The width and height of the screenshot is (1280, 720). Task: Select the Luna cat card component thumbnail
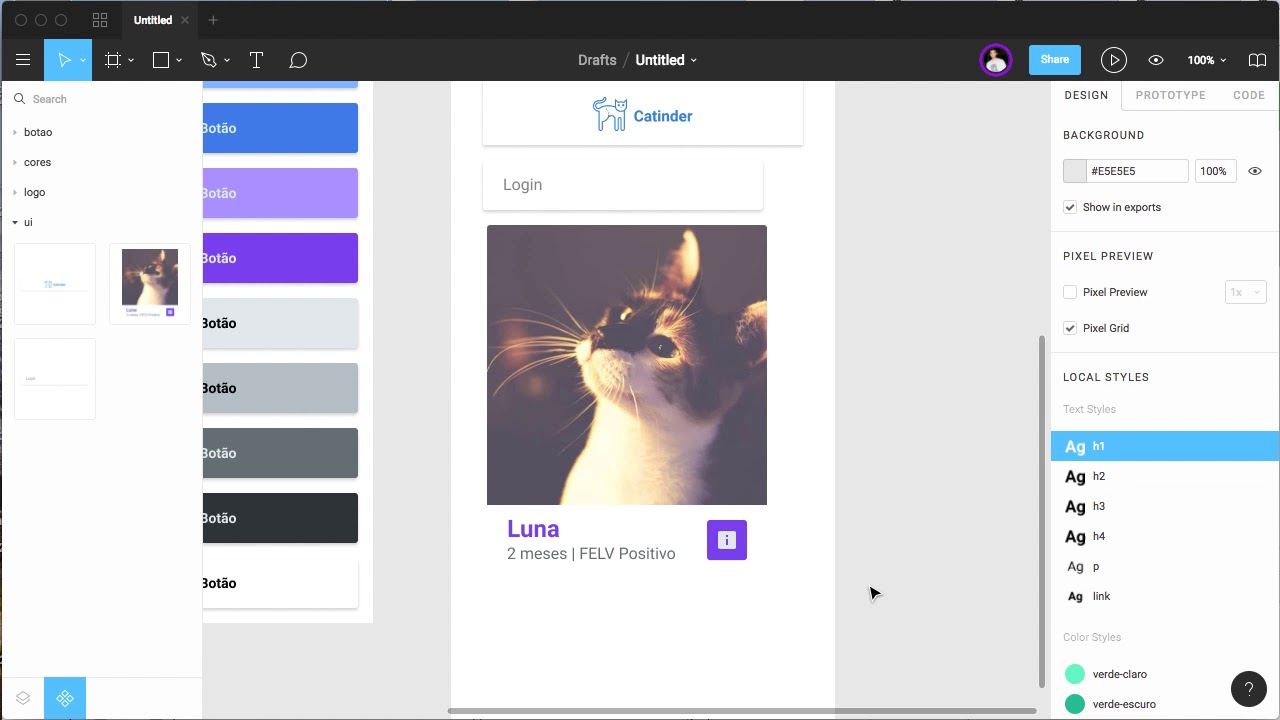tap(150, 284)
